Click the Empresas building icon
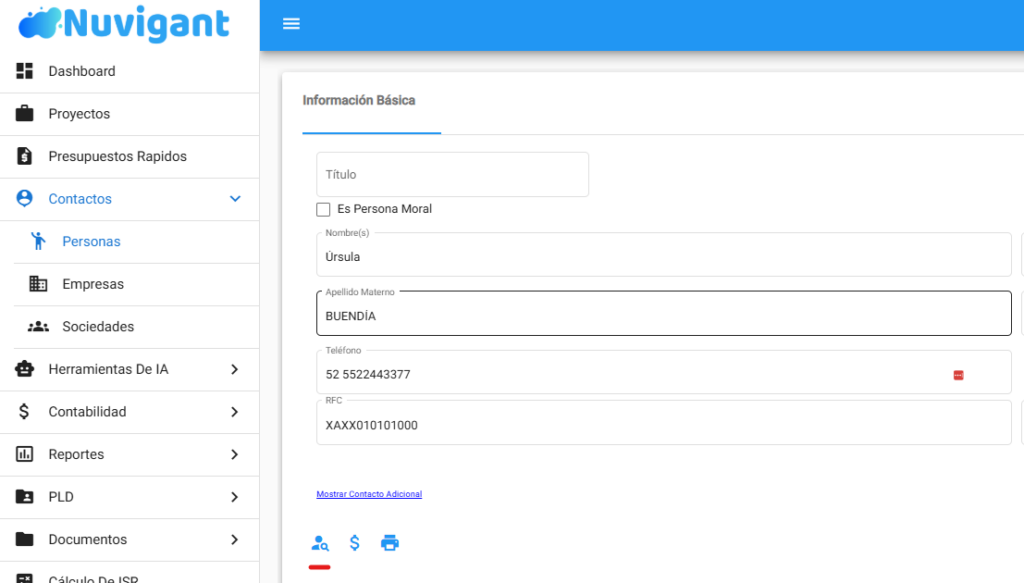This screenshot has height=583, width=1024. (x=39, y=283)
